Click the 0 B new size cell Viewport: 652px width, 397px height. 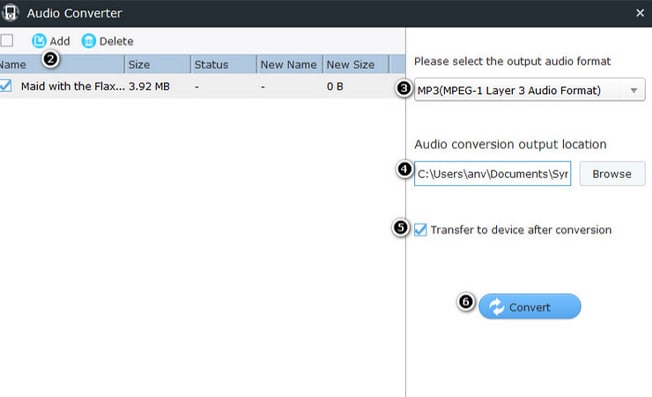(335, 86)
